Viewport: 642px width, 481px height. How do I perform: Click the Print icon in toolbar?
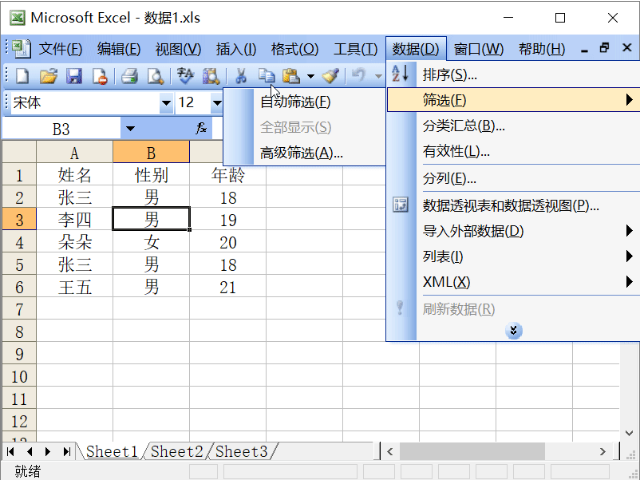(129, 76)
